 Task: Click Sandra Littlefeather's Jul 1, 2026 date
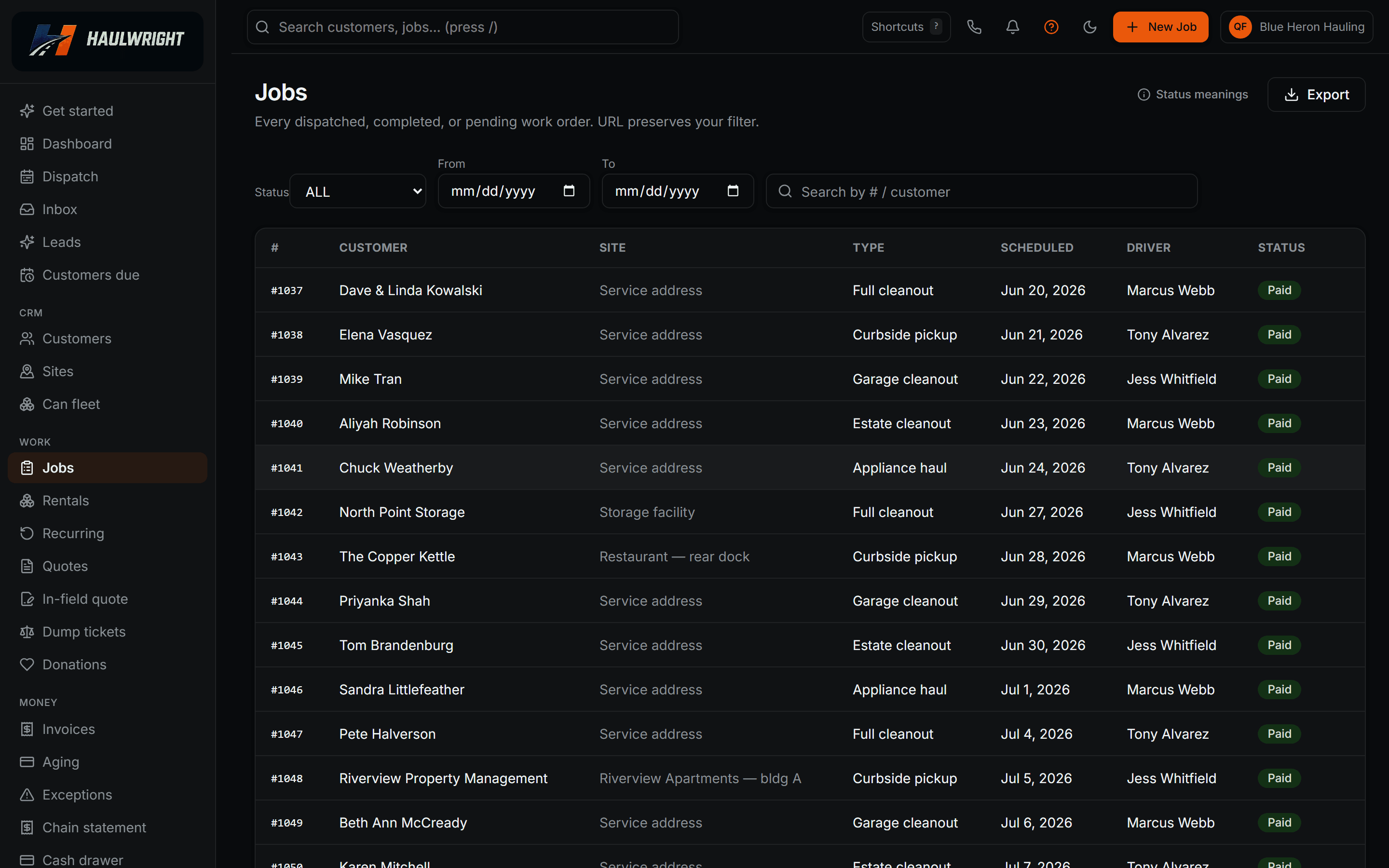[1035, 690]
